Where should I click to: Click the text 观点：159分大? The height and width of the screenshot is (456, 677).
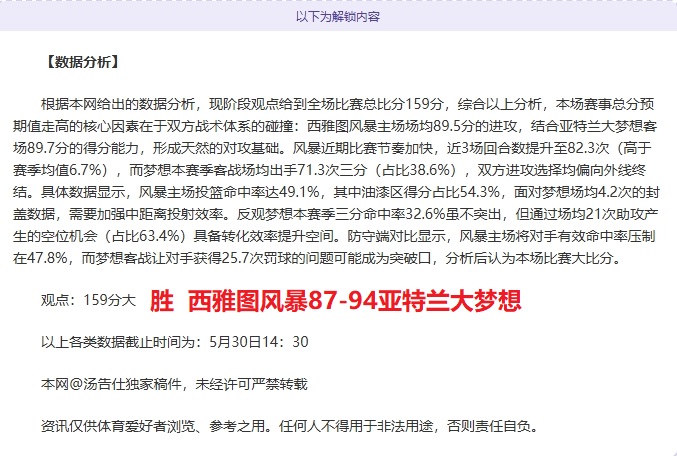(89, 300)
